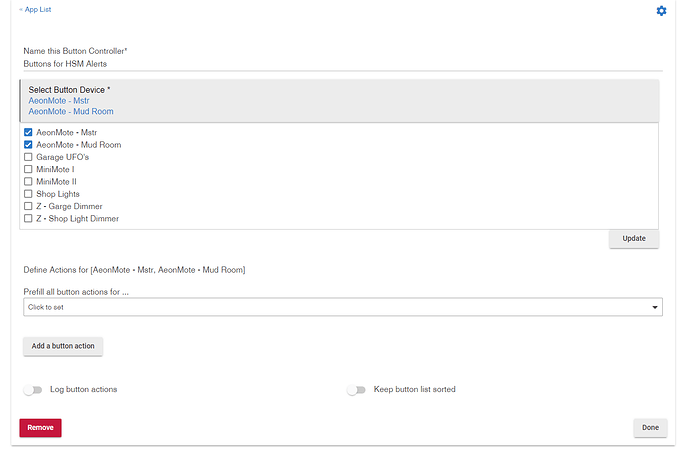Open the Prefill button actions dropdown
The image size is (689, 453).
click(343, 307)
